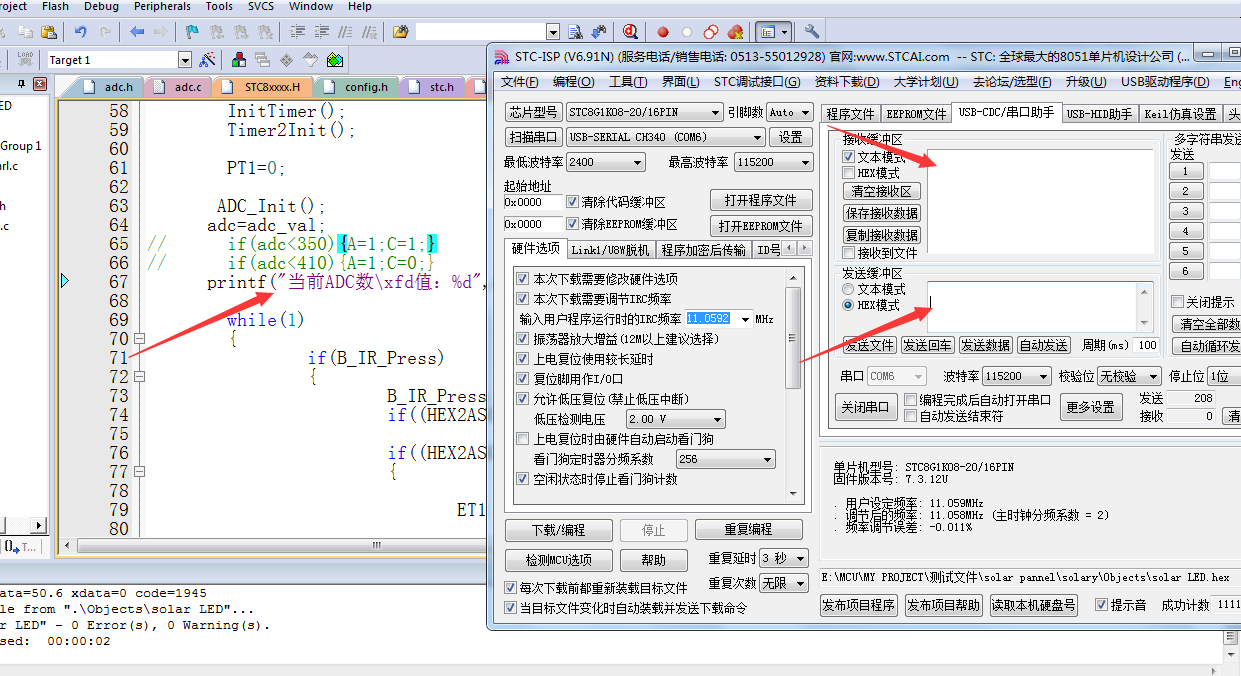The image size is (1241, 676).
Task: Click Manage Project Items colored blocks icon
Action: coord(239,60)
